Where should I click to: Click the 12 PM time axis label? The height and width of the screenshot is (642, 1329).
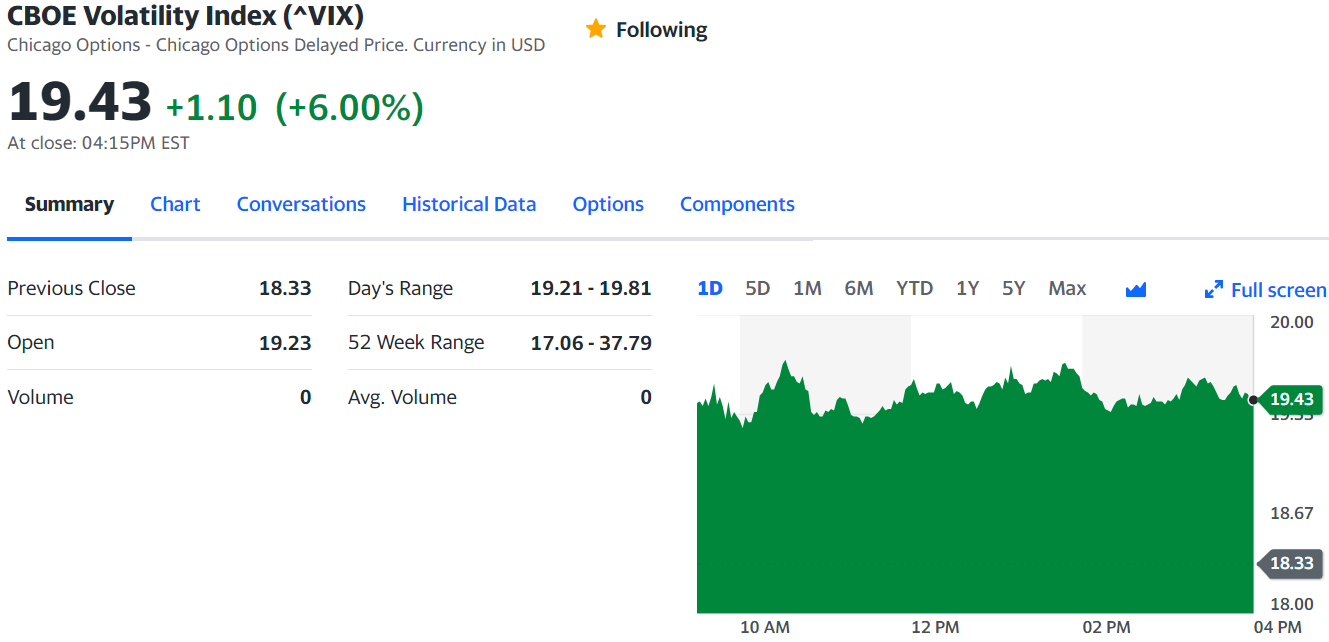coord(935,627)
